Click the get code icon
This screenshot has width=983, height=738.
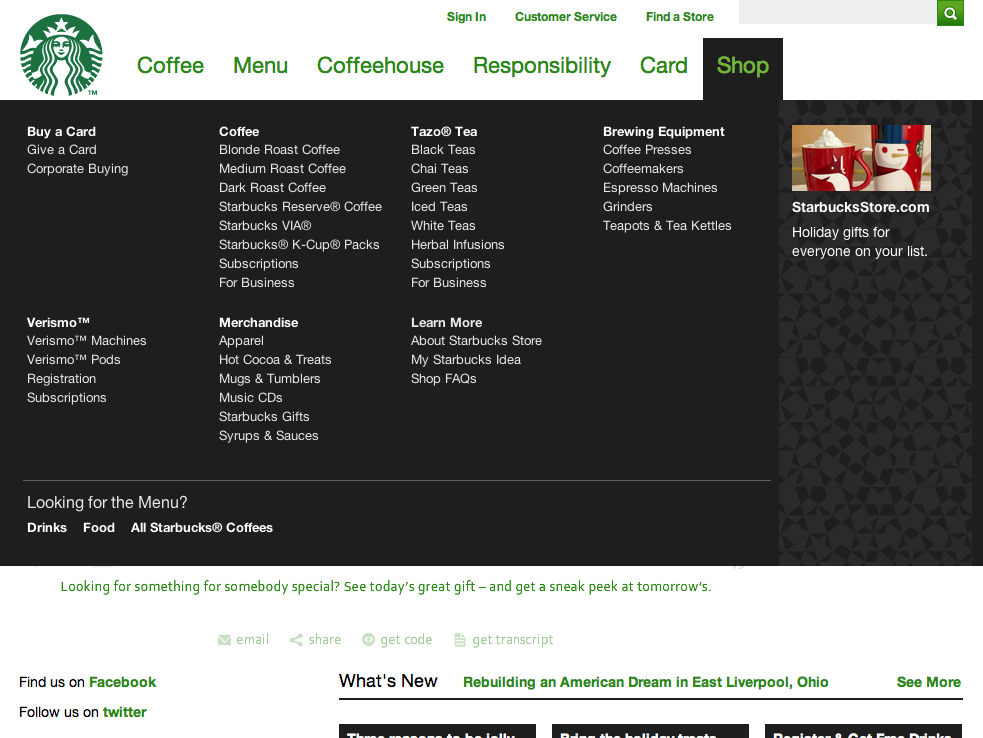[369, 640]
